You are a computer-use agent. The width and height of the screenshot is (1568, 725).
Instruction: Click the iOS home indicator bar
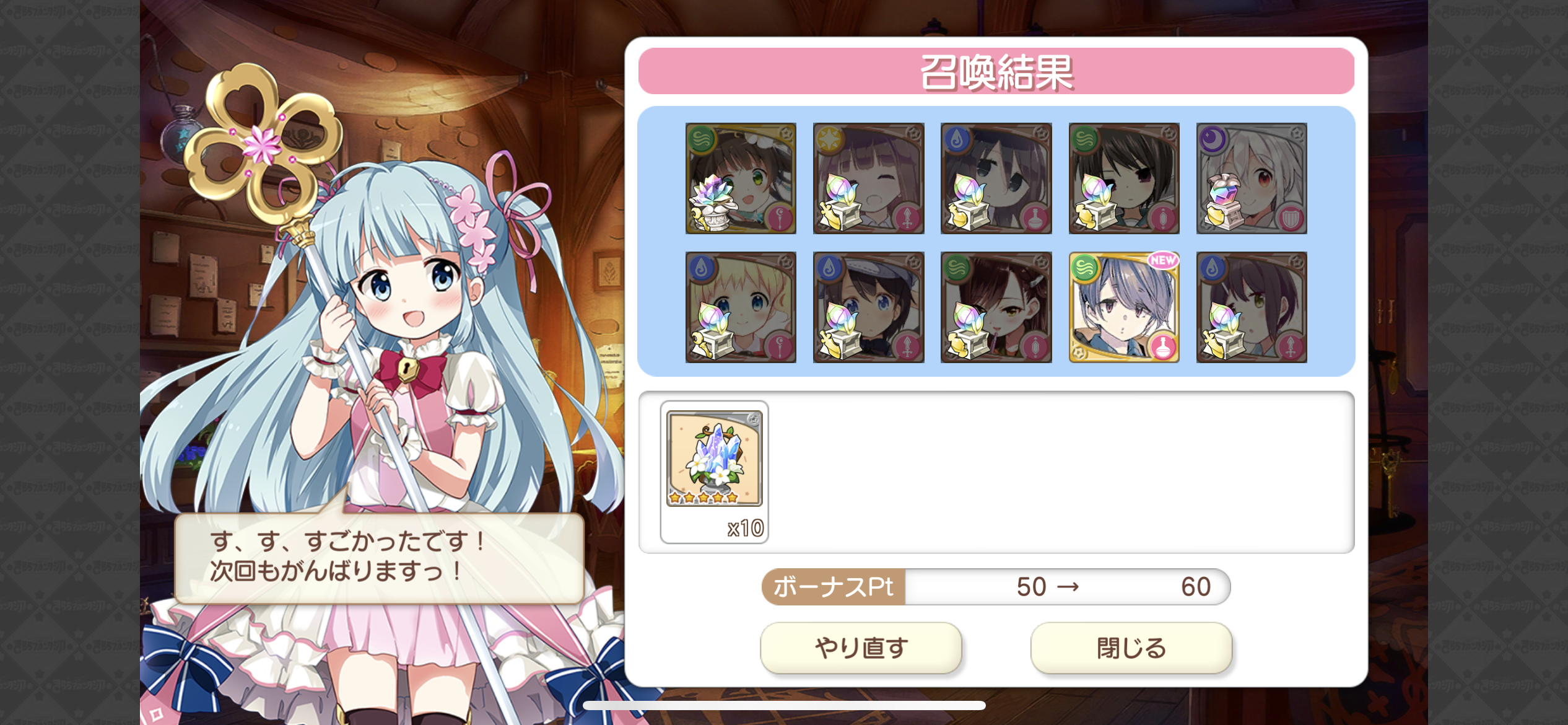pyautogui.click(x=784, y=705)
